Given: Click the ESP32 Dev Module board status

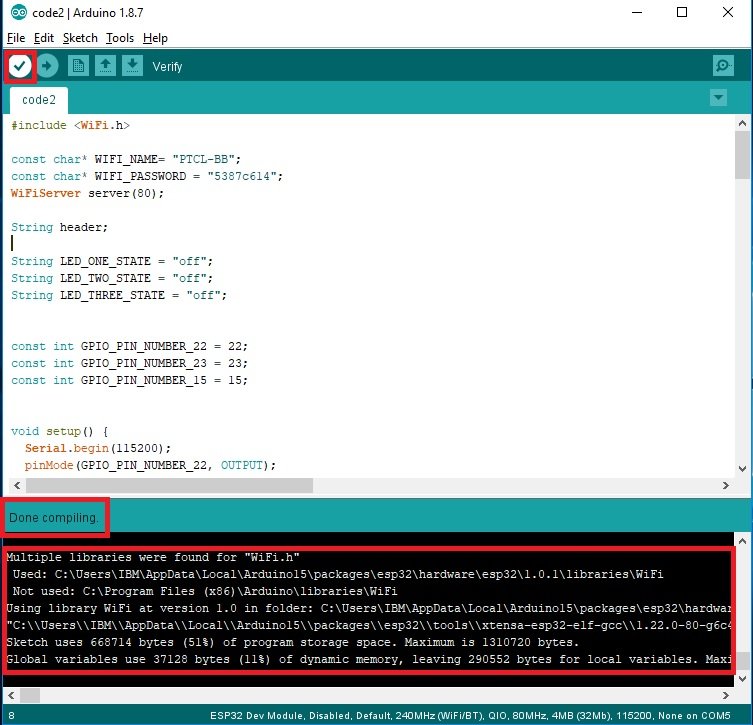Looking at the screenshot, I should [x=470, y=715].
